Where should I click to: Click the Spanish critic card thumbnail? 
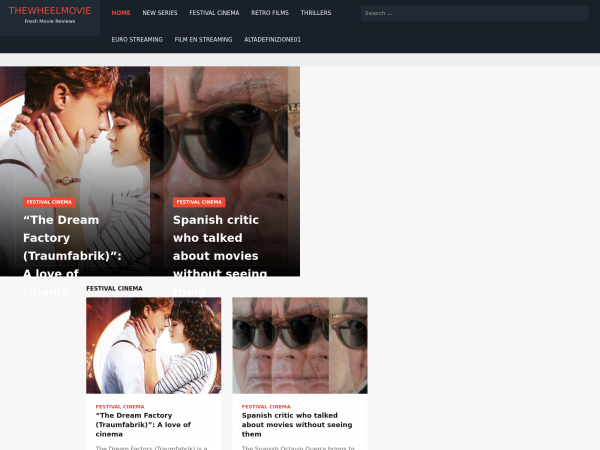(x=299, y=345)
